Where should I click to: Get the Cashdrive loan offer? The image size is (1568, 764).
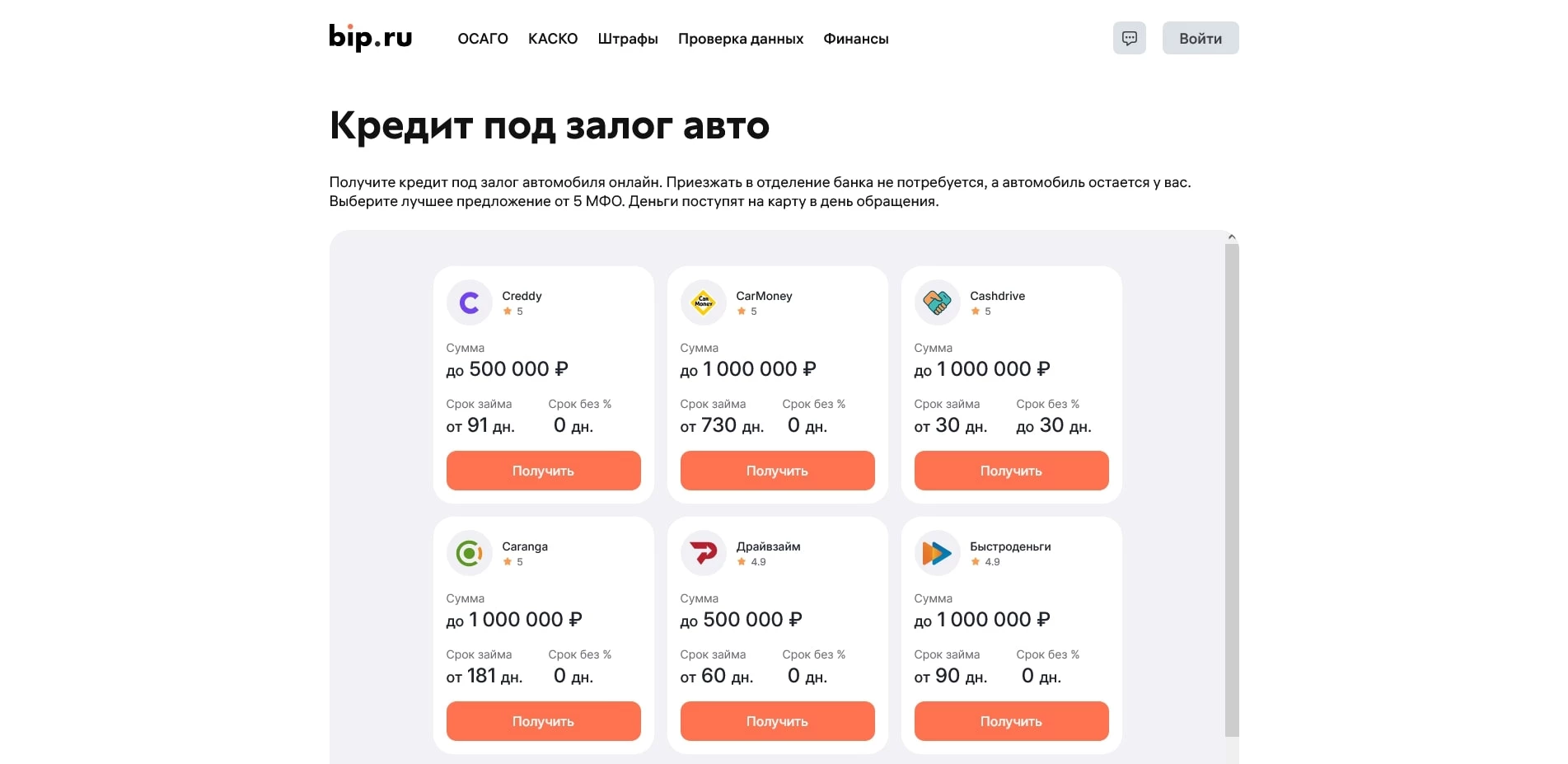(x=1011, y=471)
